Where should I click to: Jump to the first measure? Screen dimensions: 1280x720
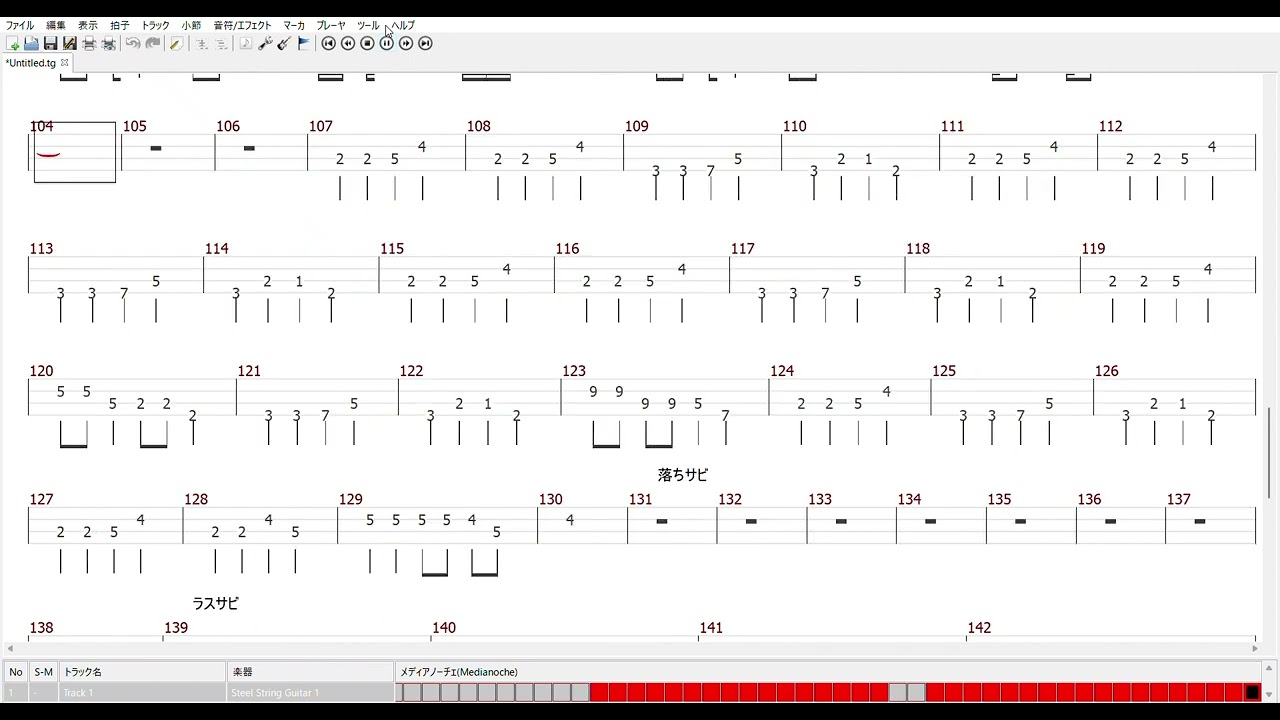(x=328, y=43)
